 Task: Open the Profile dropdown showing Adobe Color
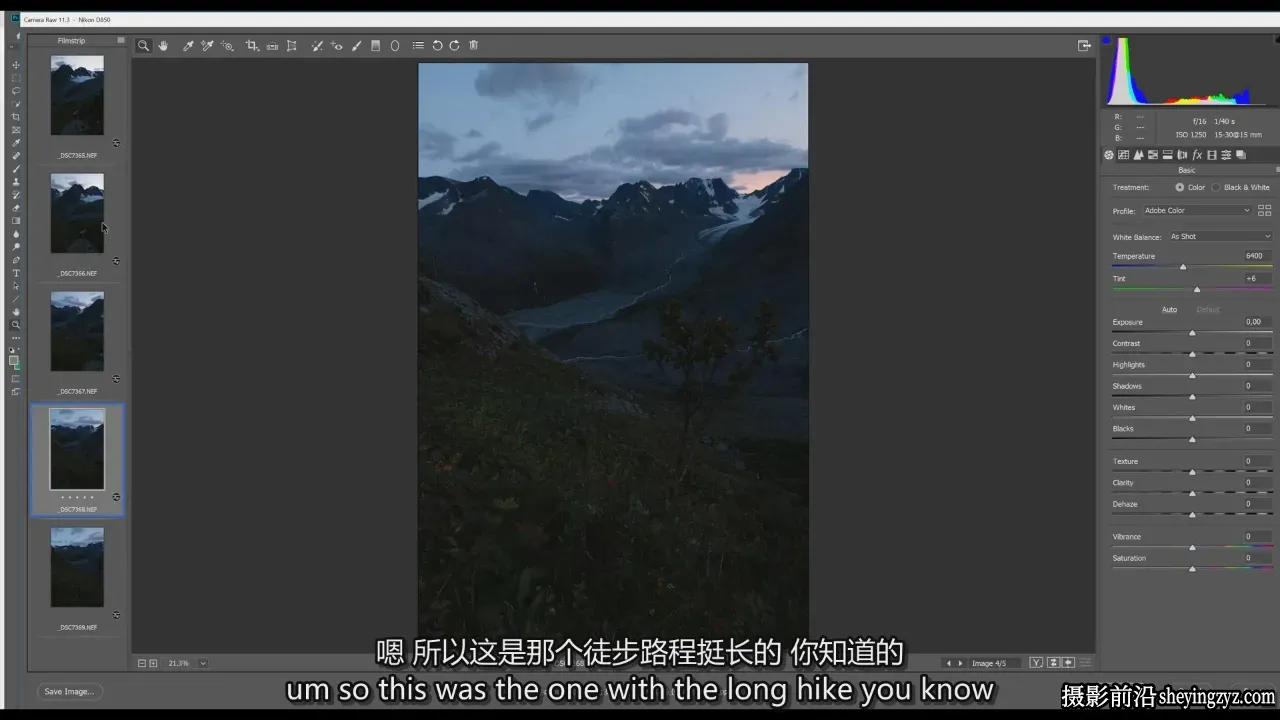(x=1197, y=211)
